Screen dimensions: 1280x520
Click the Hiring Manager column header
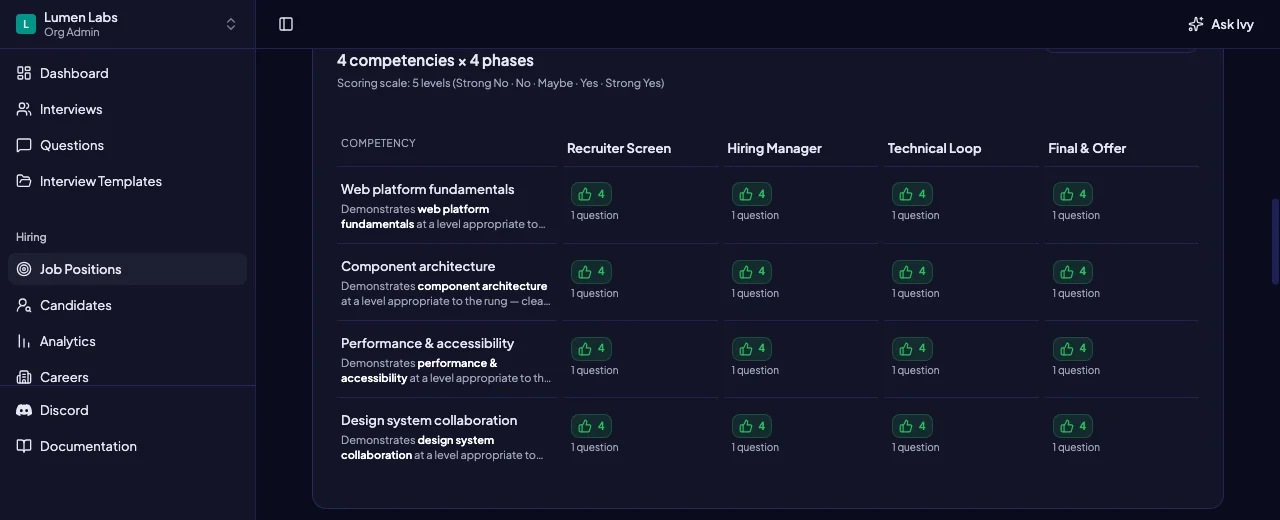(x=774, y=148)
